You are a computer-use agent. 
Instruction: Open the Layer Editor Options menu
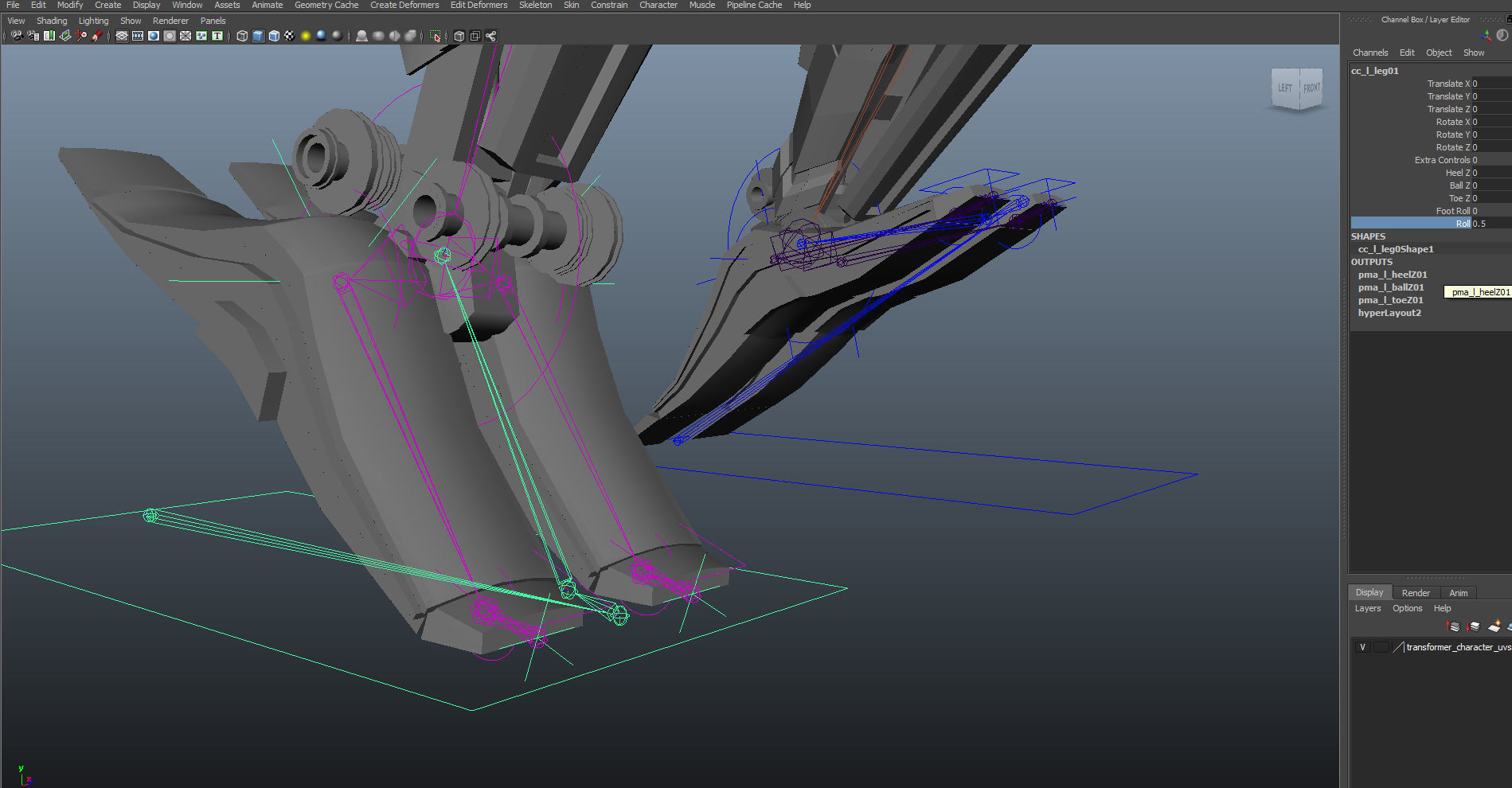click(1407, 608)
